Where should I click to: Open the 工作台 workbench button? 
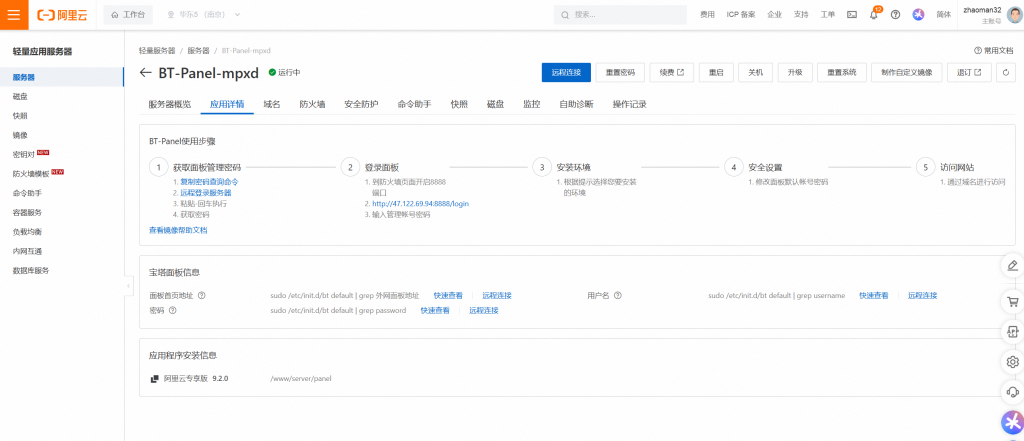click(128, 14)
